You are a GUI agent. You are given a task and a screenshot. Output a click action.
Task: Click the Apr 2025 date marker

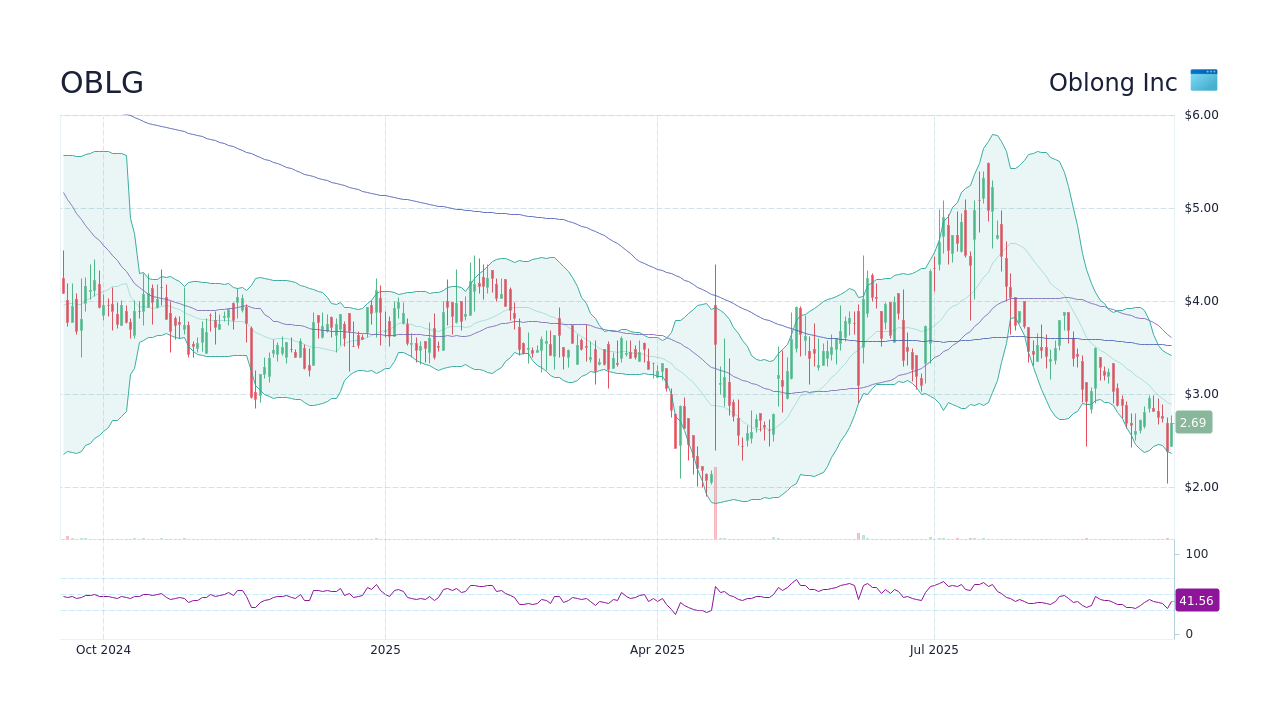(x=657, y=649)
